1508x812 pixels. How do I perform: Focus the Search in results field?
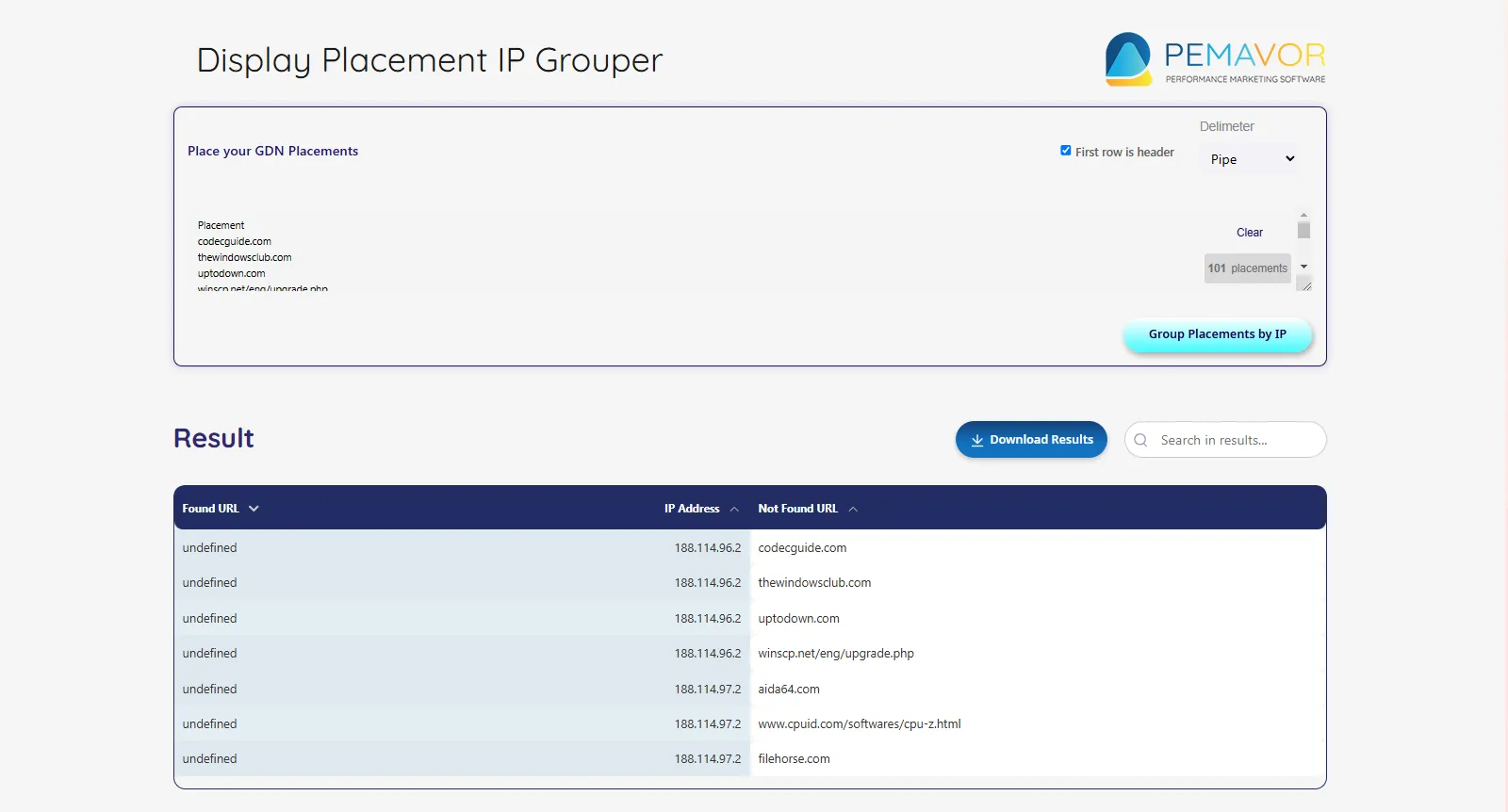(x=1235, y=440)
